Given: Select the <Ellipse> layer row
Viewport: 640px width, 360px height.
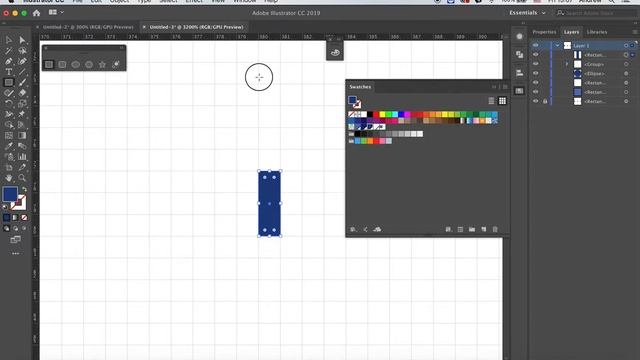Looking at the screenshot, I should (x=584, y=73).
